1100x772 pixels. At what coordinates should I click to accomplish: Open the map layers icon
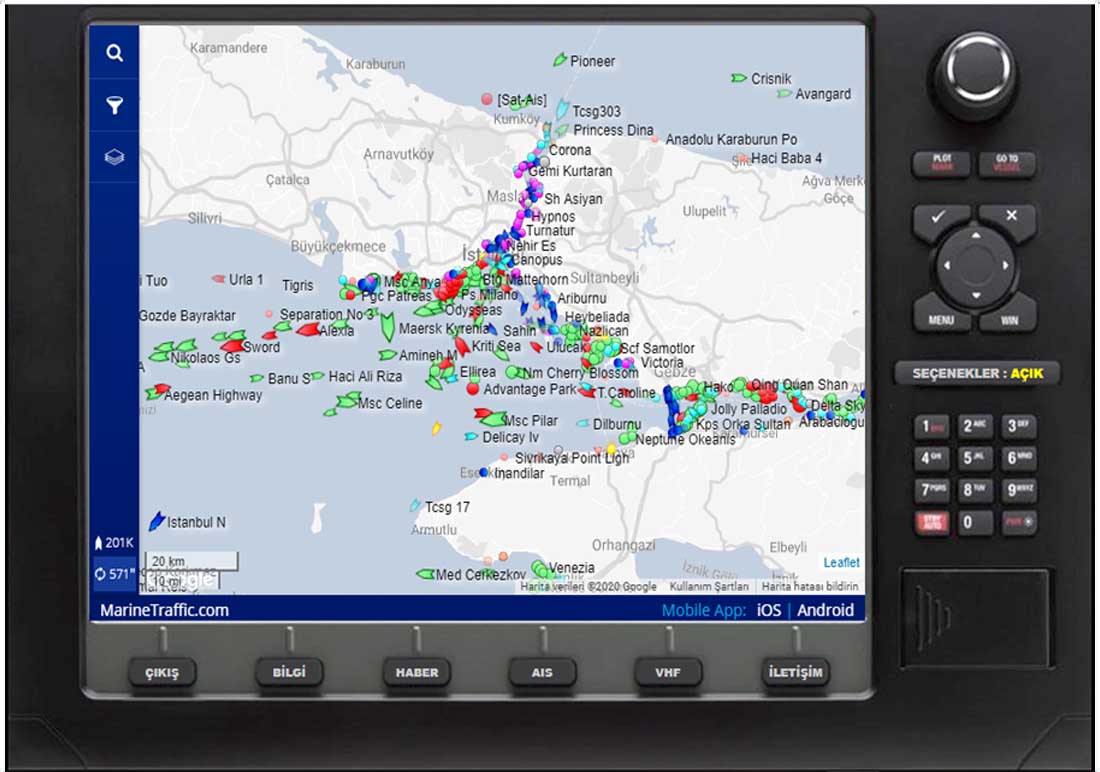114,157
